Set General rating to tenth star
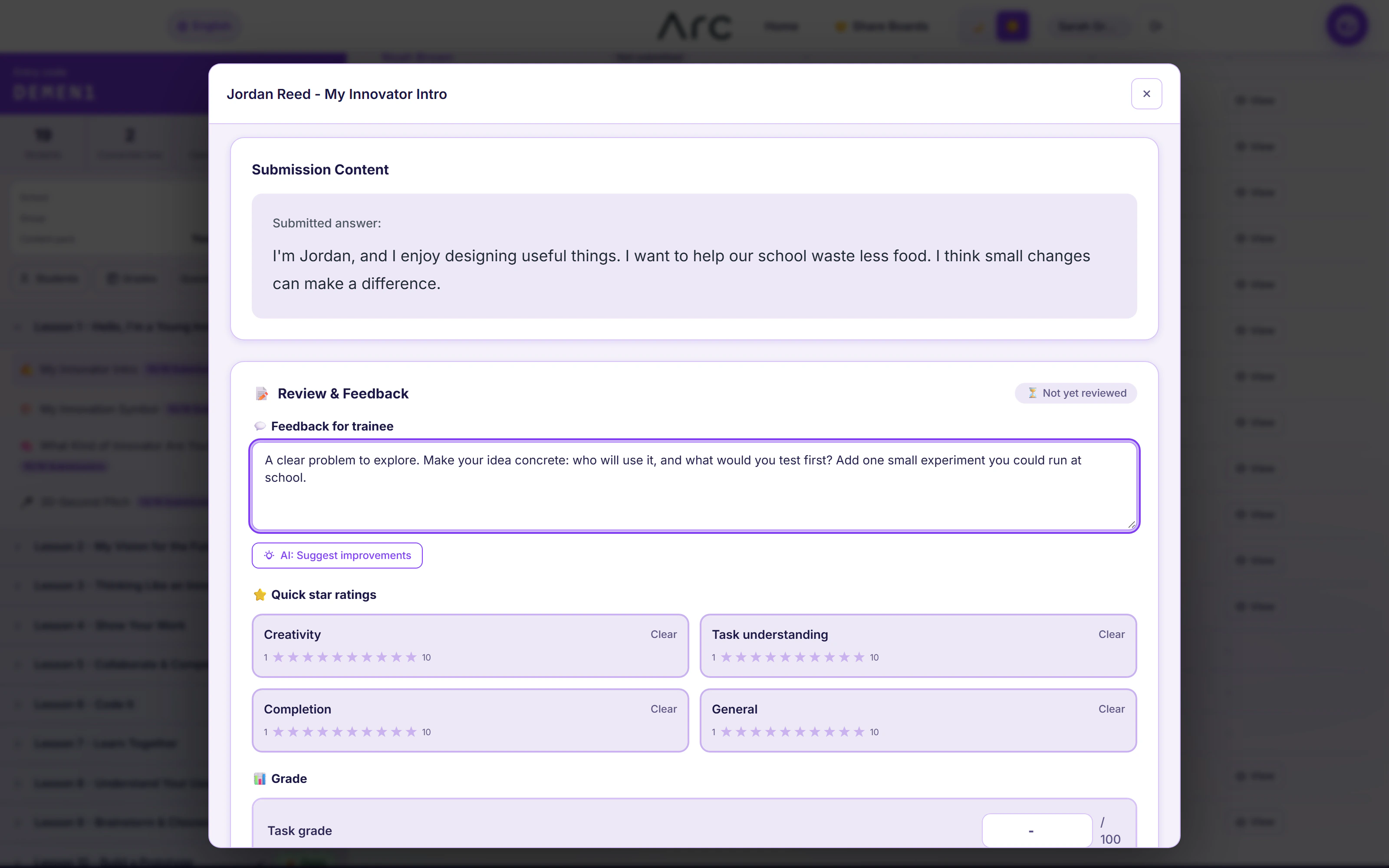Image resolution: width=1389 pixels, height=868 pixels. pos(859,731)
